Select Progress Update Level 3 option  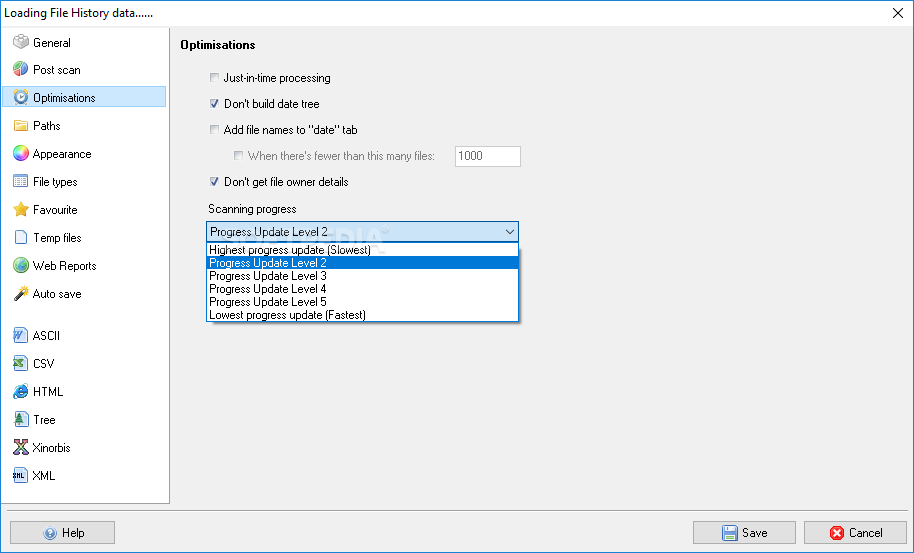(363, 276)
